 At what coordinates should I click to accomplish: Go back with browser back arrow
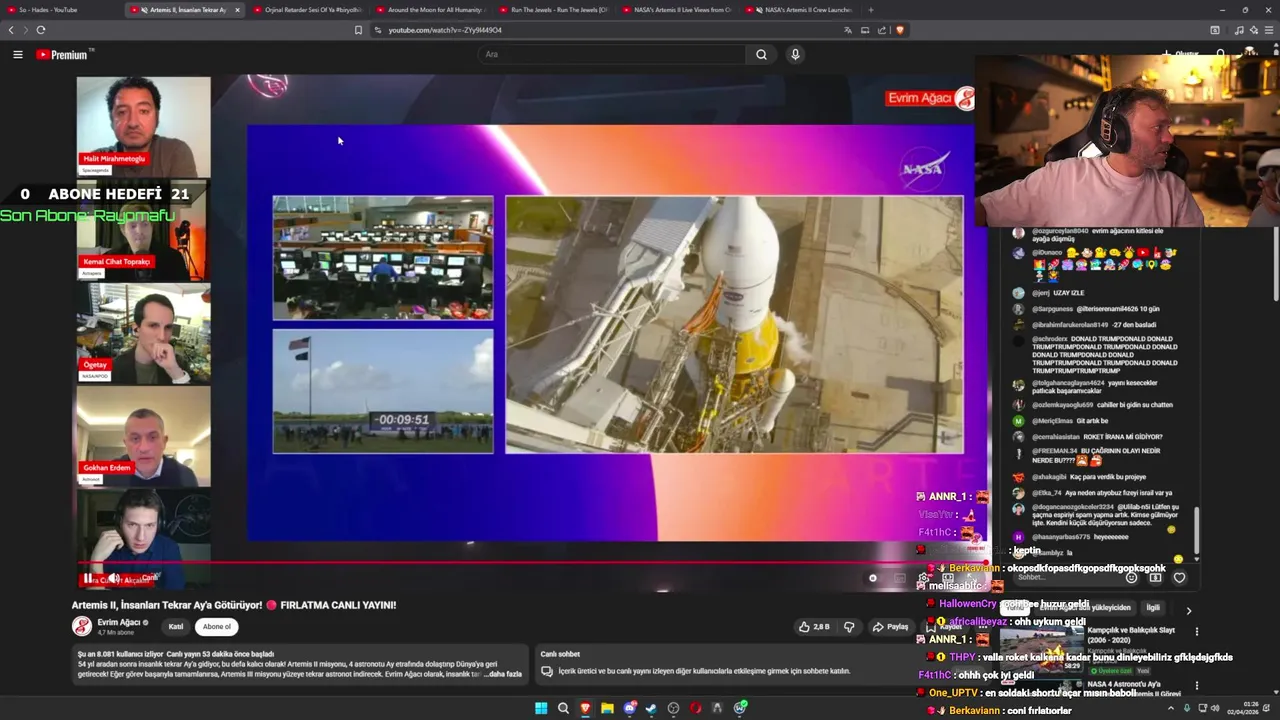pyautogui.click(x=11, y=30)
